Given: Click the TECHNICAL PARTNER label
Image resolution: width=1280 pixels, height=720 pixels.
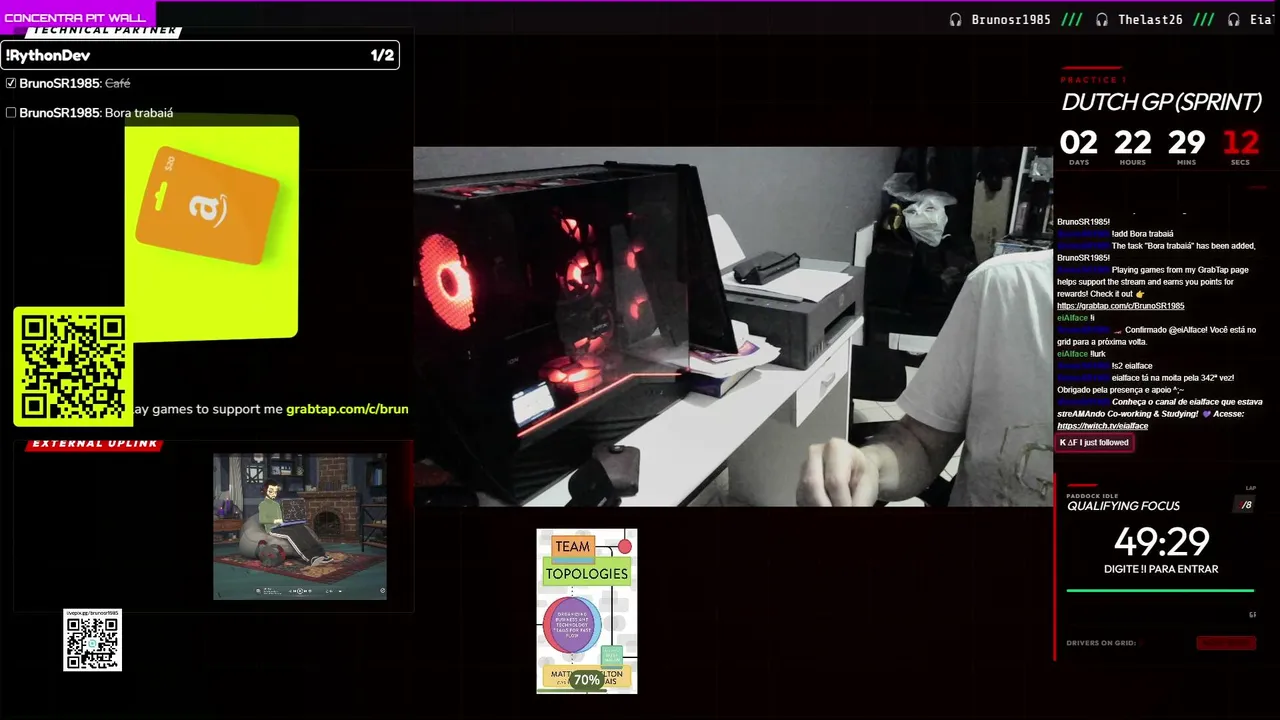Looking at the screenshot, I should pyautogui.click(x=105, y=31).
